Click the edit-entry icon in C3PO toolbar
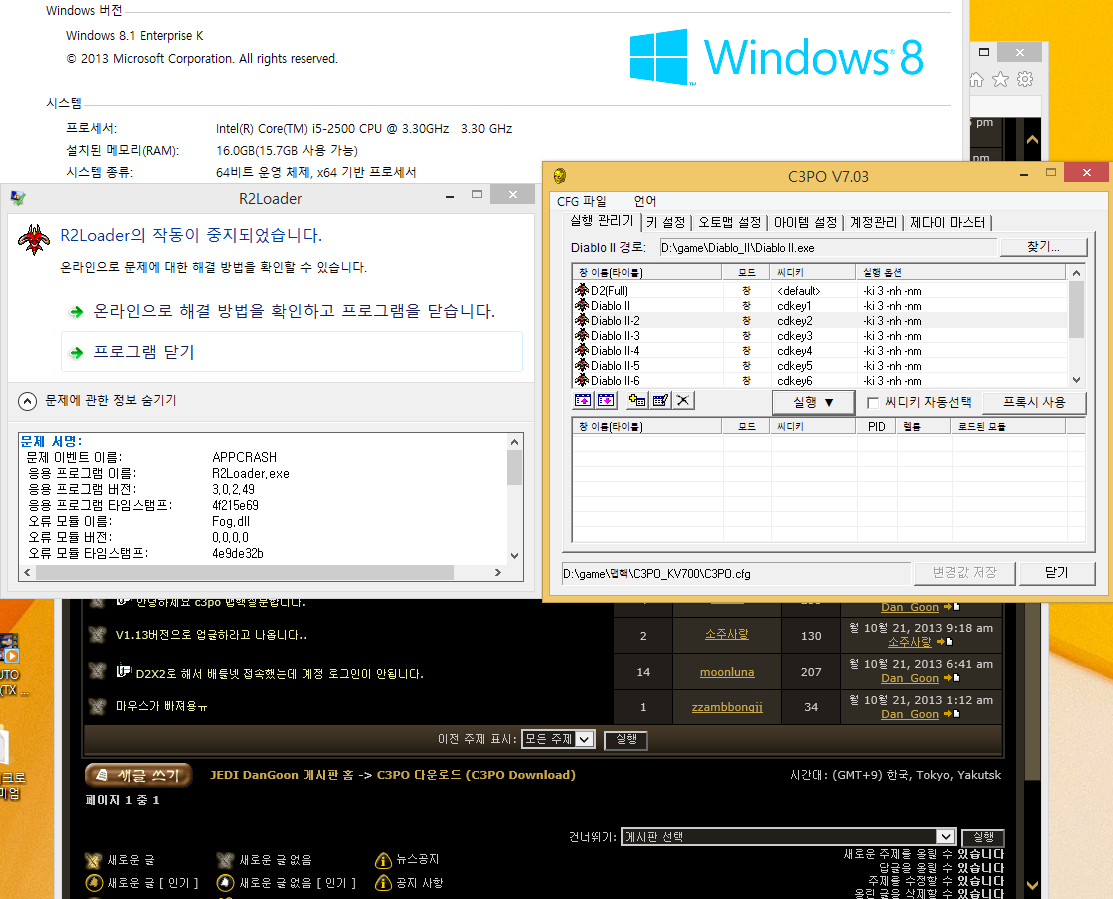Viewport: 1113px width, 899px height. tap(660, 400)
